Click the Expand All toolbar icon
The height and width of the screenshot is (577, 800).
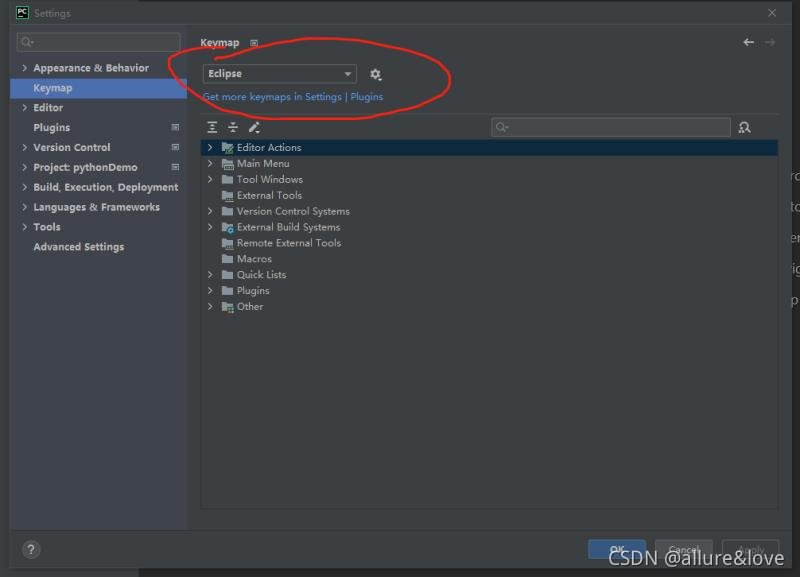[212, 128]
